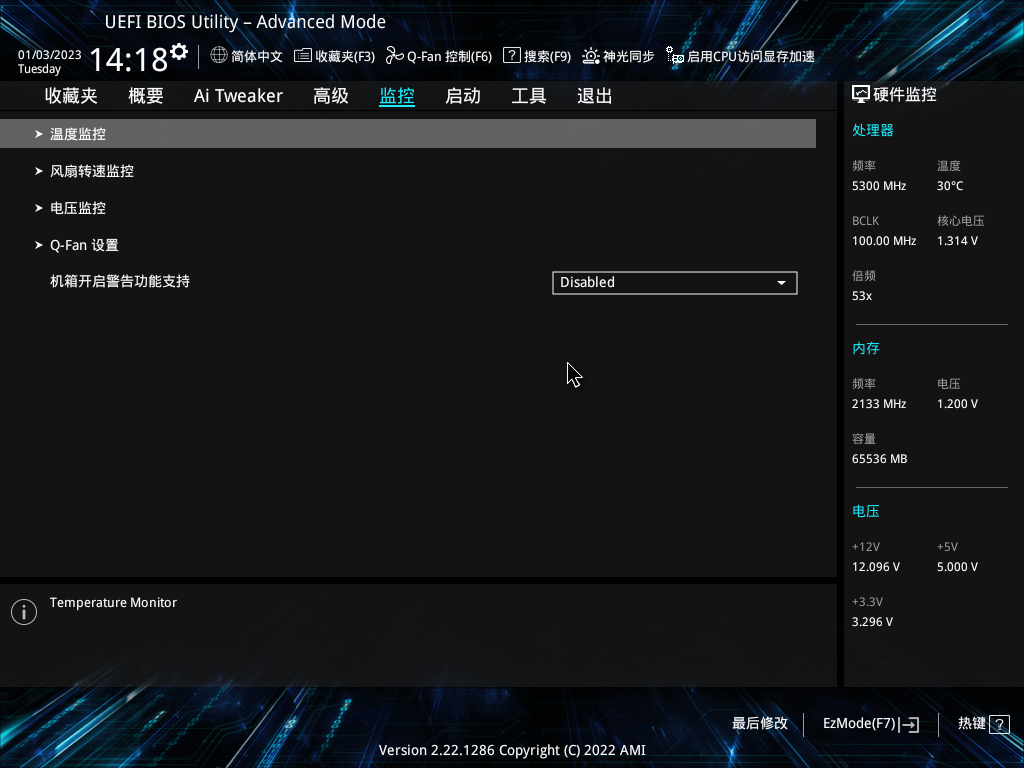This screenshot has width=1024, height=768.
Task: Switch to the Ai Tweaker tab
Action: coord(238,96)
